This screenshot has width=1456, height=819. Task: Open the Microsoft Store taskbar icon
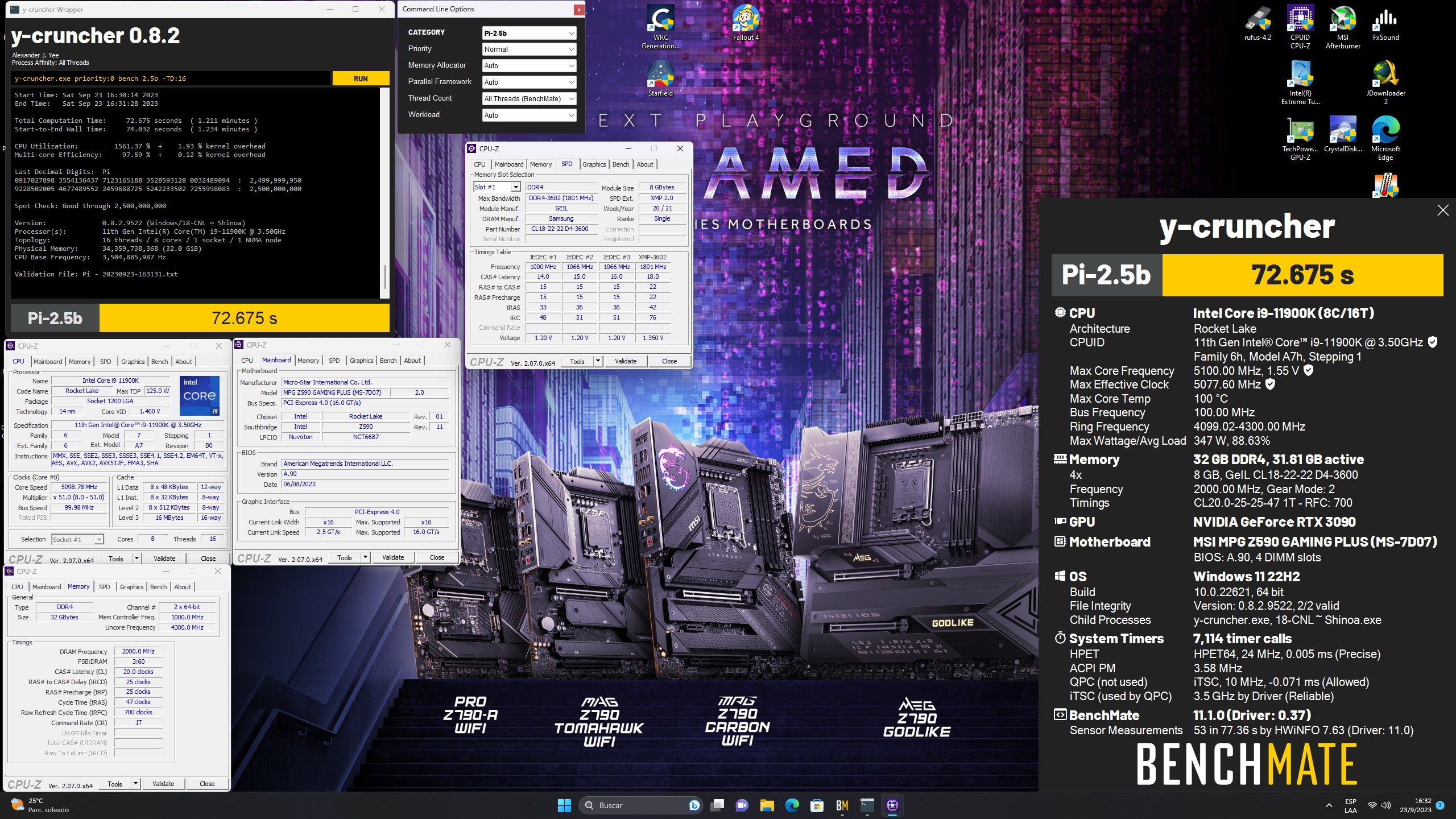817,805
